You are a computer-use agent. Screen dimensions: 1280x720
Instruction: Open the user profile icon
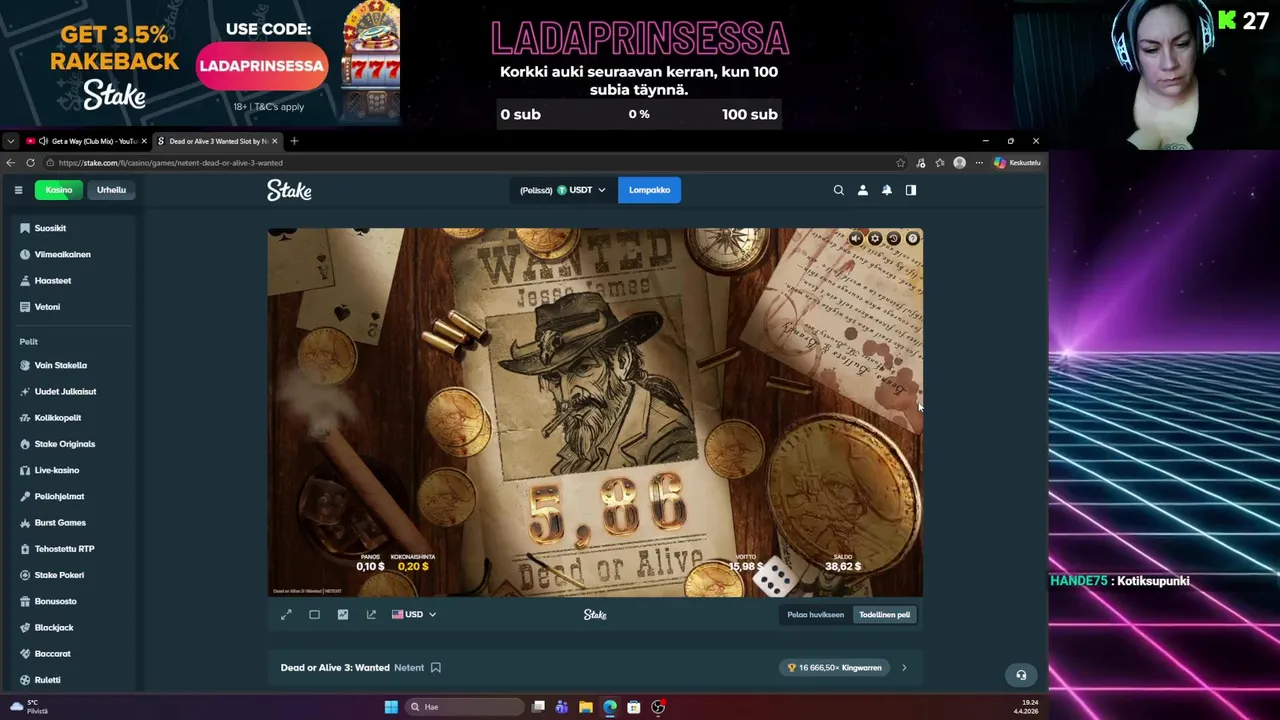click(x=863, y=190)
